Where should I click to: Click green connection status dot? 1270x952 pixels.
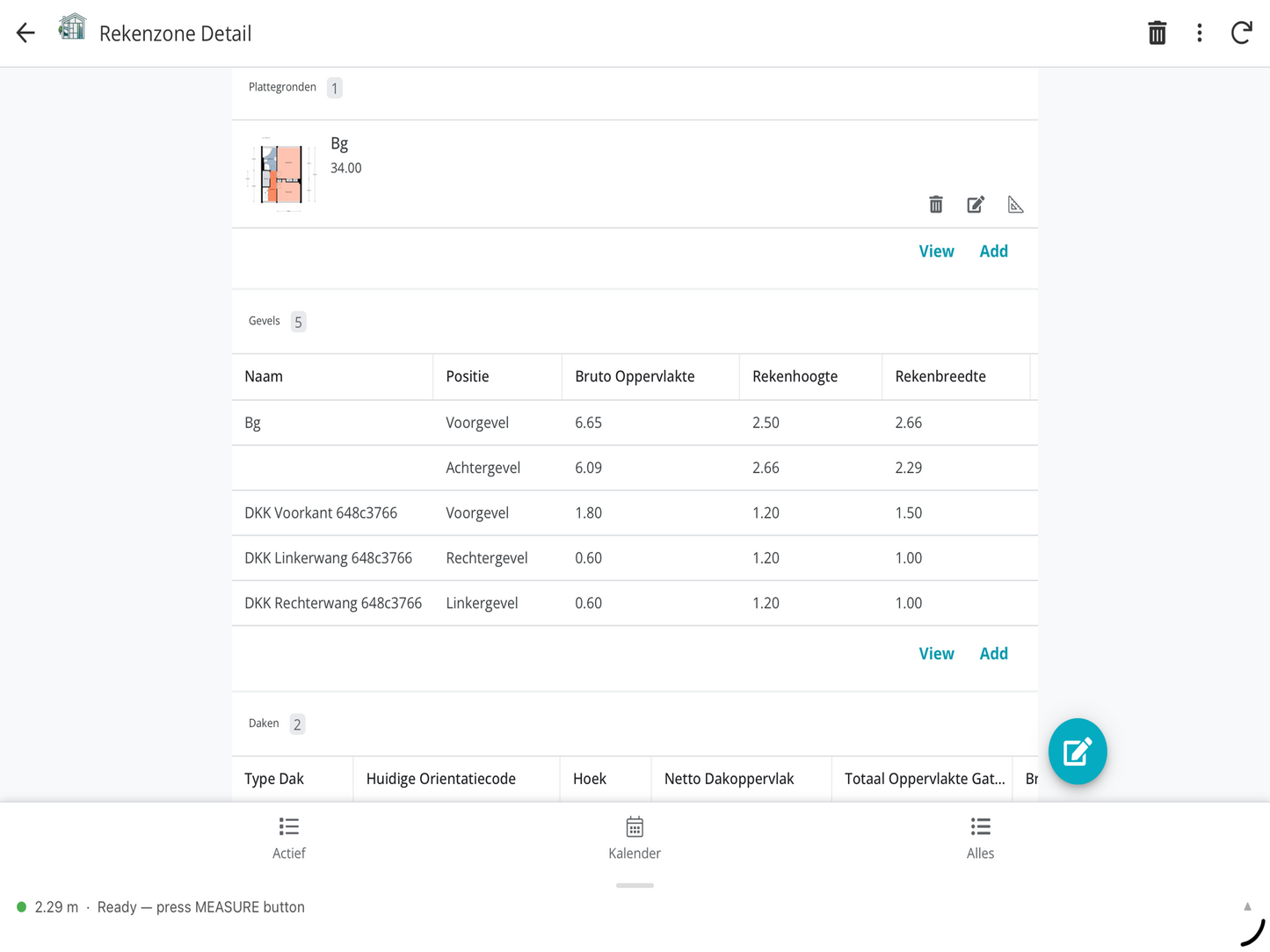click(21, 906)
